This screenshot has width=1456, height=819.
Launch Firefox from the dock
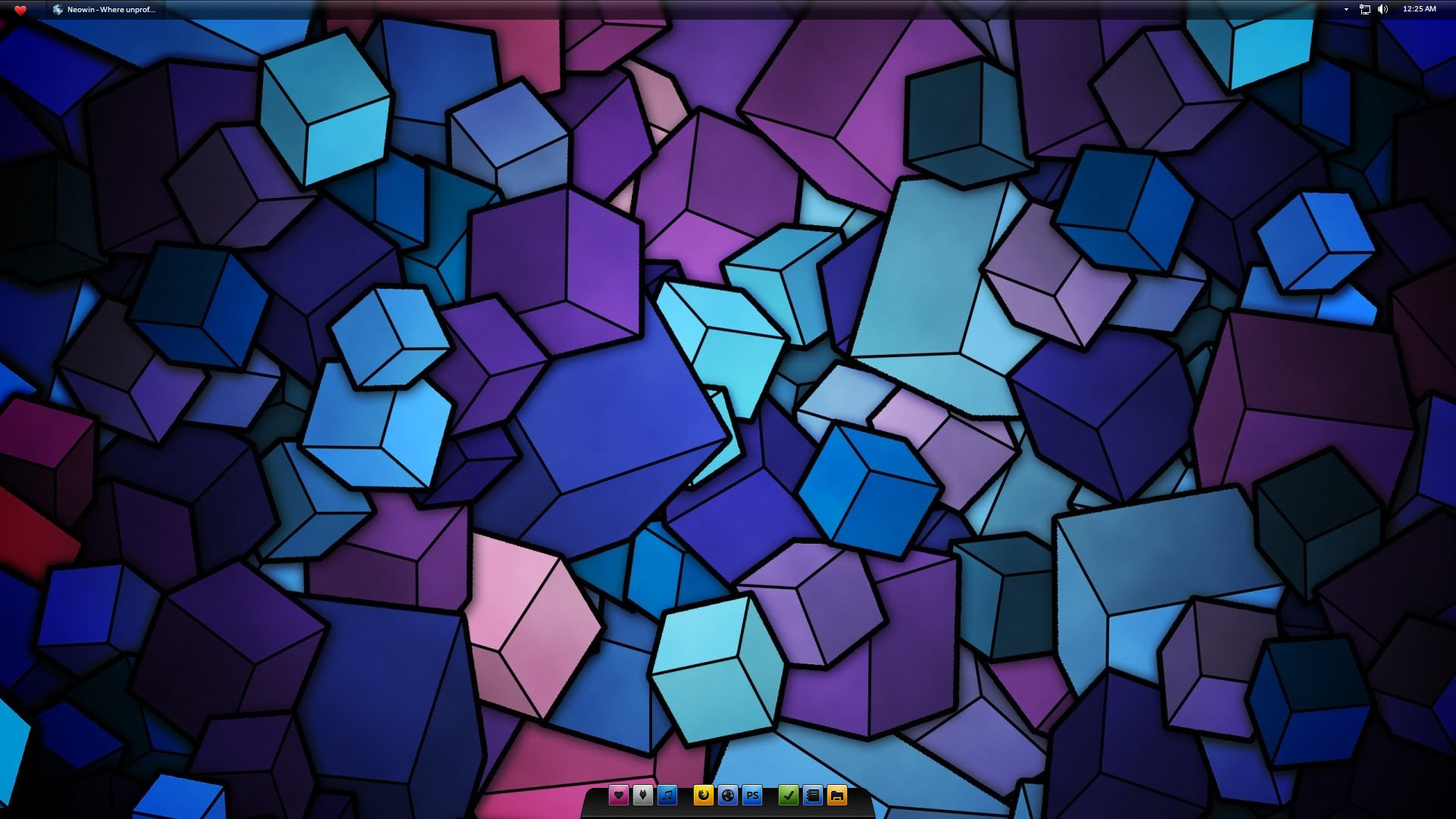(x=704, y=795)
